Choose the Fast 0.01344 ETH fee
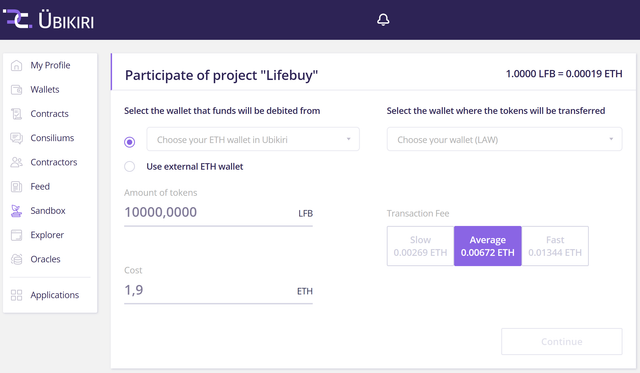 tap(555, 246)
